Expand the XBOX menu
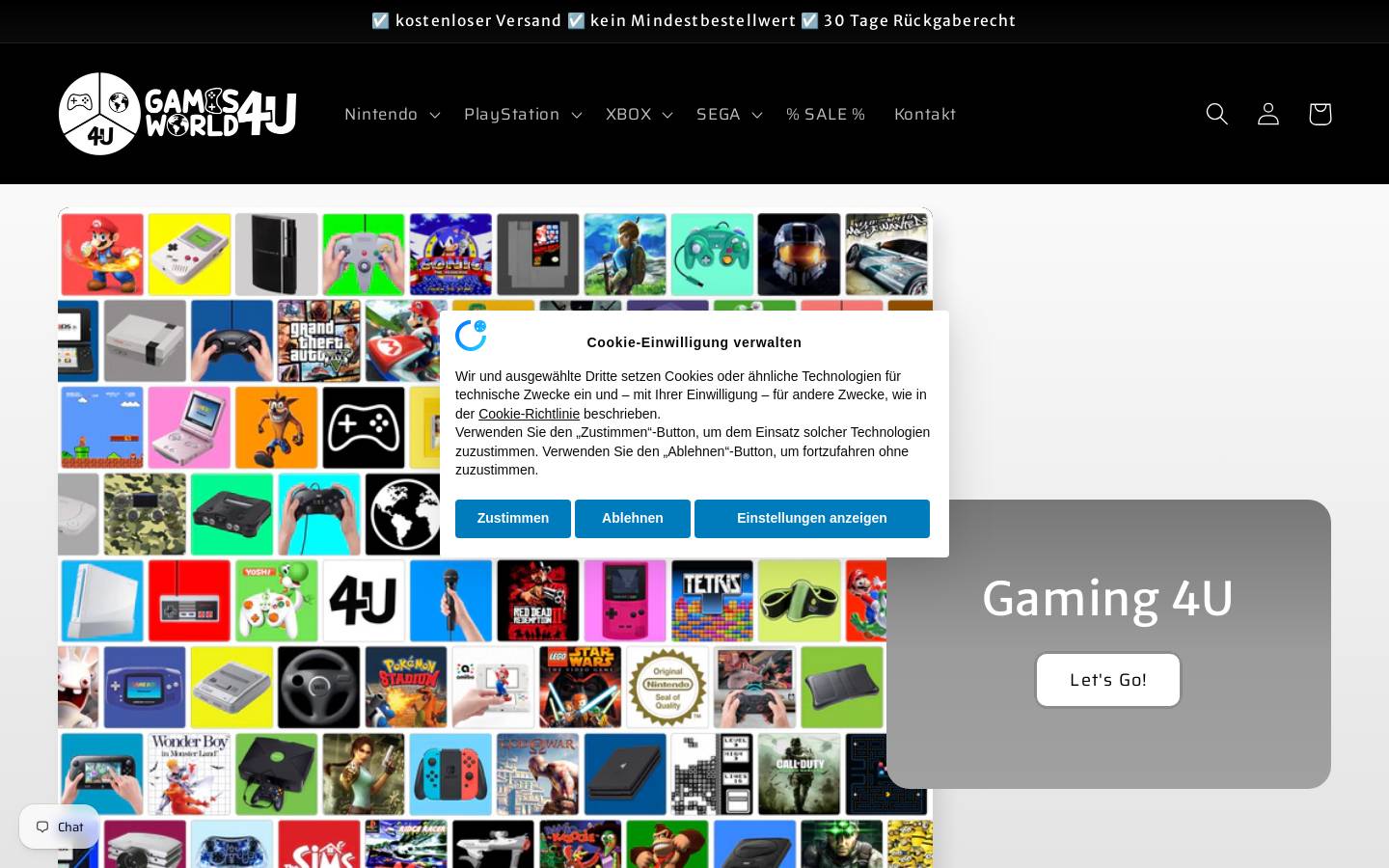The image size is (1389, 868). pos(639,114)
